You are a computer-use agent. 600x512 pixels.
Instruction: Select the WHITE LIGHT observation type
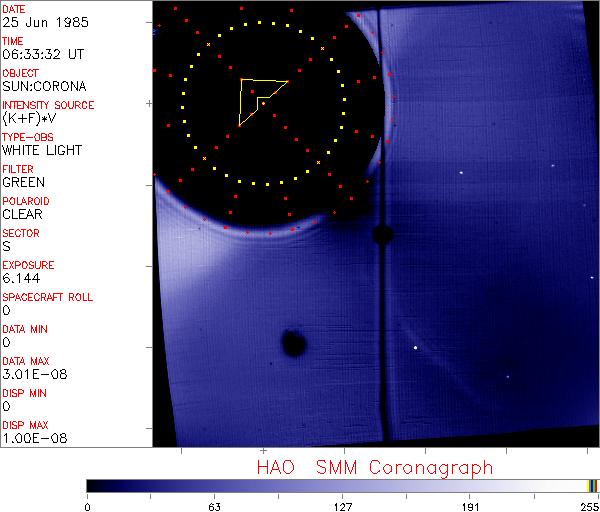click(41, 150)
